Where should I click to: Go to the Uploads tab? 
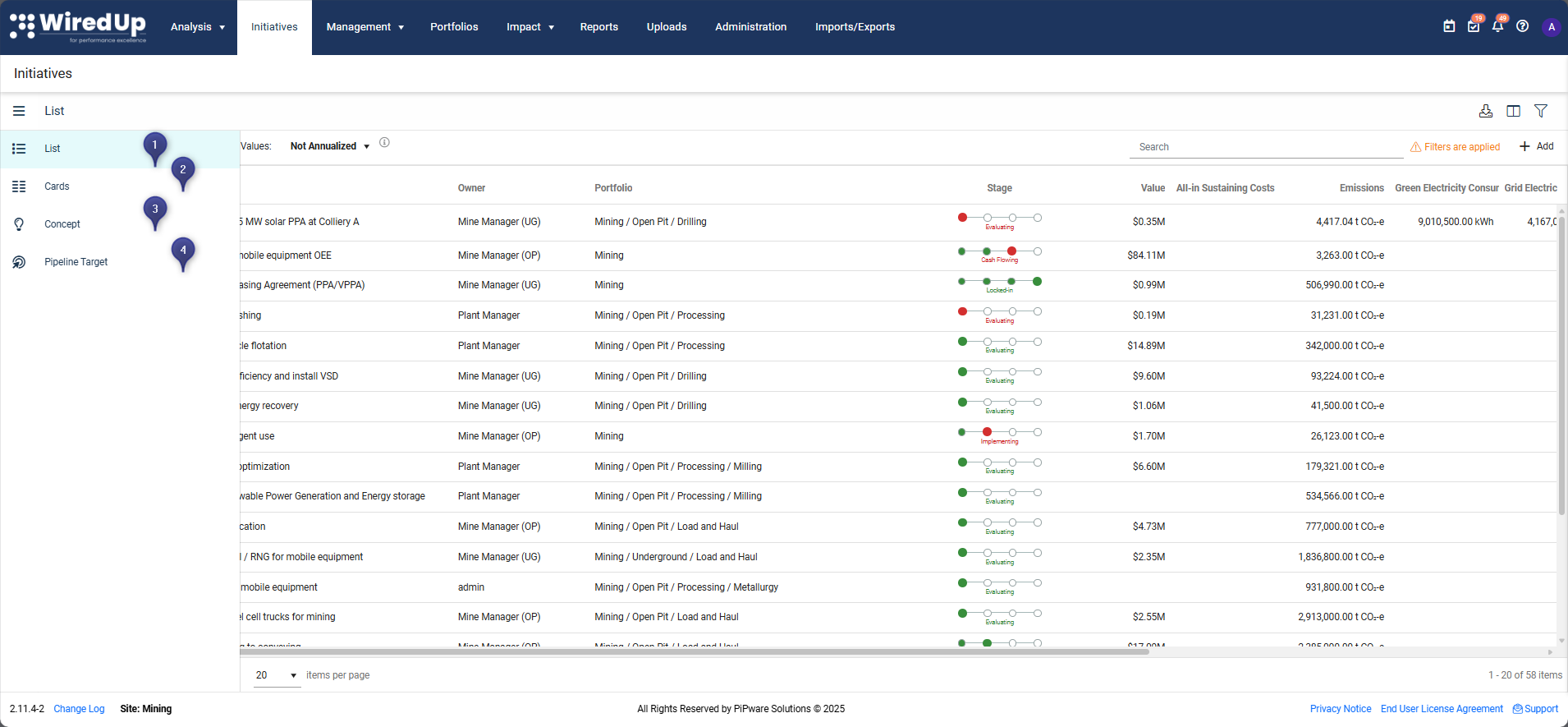[x=667, y=27]
